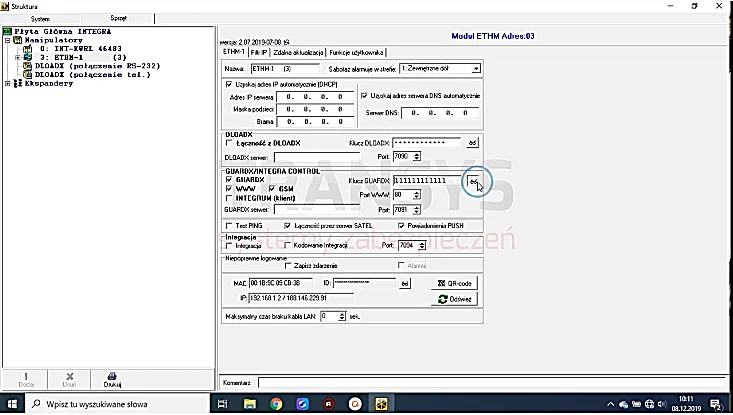733x415 pixels.
Task: Click the Komentarz text field
Action: [x=492, y=383]
